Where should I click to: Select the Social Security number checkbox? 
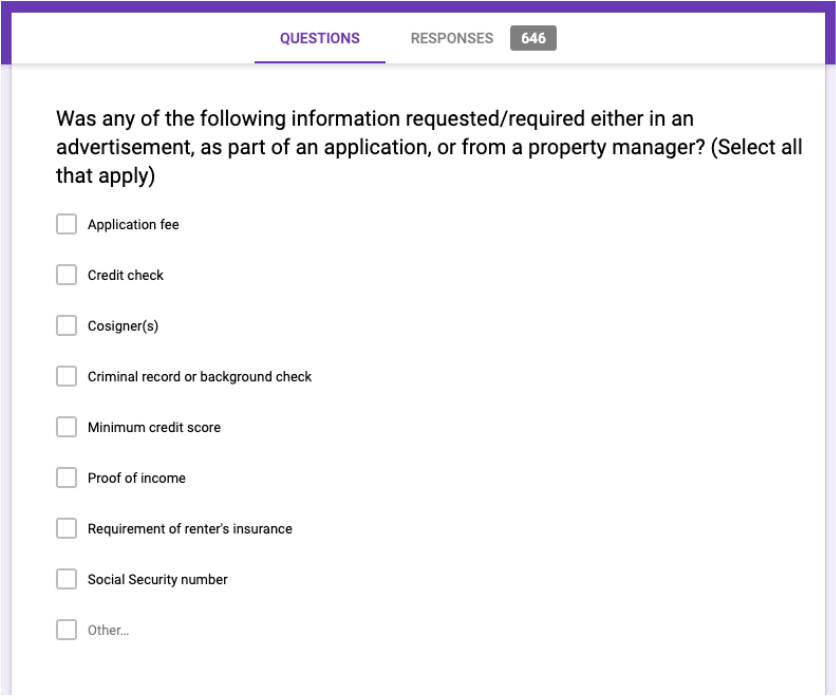tap(66, 580)
